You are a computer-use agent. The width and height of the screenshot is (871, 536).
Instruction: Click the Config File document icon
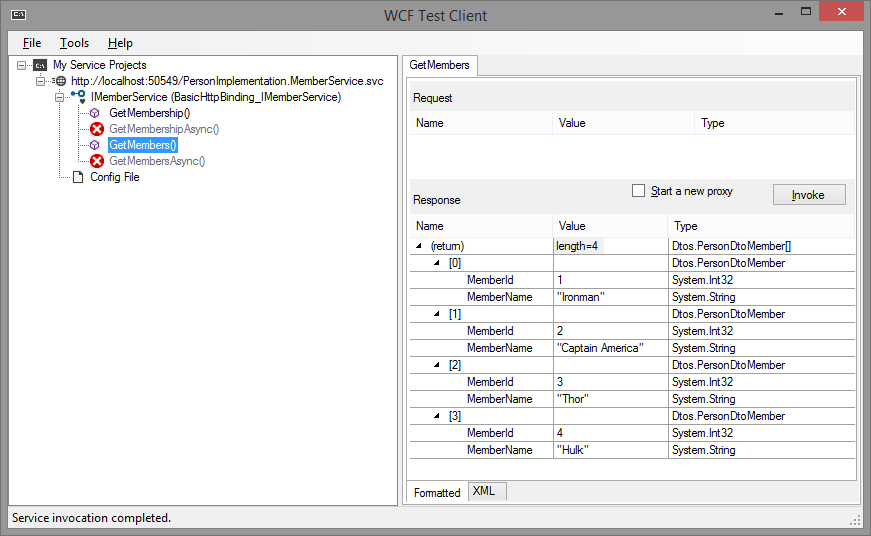click(x=78, y=177)
